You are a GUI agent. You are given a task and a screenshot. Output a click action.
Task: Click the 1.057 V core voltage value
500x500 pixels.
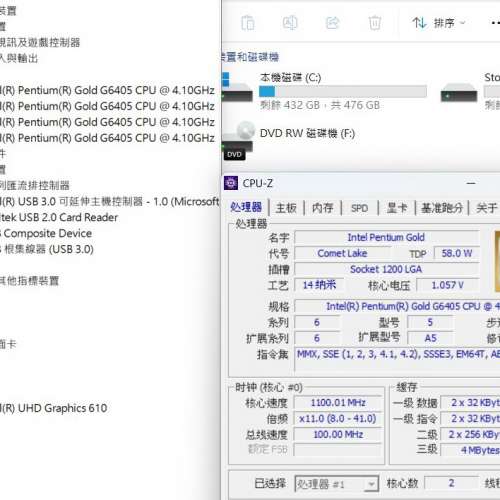448,285
